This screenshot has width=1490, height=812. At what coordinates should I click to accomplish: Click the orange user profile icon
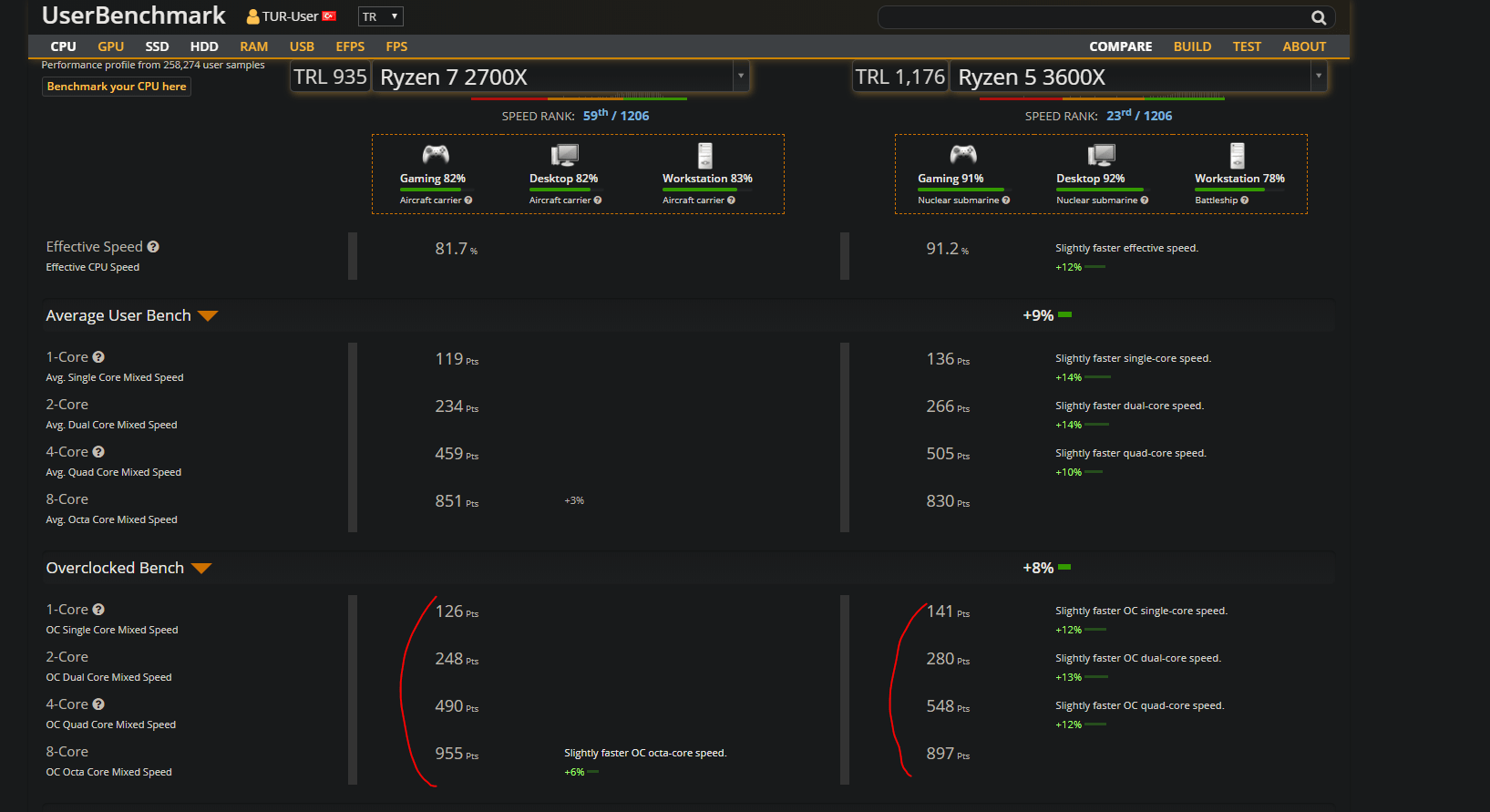[x=253, y=16]
